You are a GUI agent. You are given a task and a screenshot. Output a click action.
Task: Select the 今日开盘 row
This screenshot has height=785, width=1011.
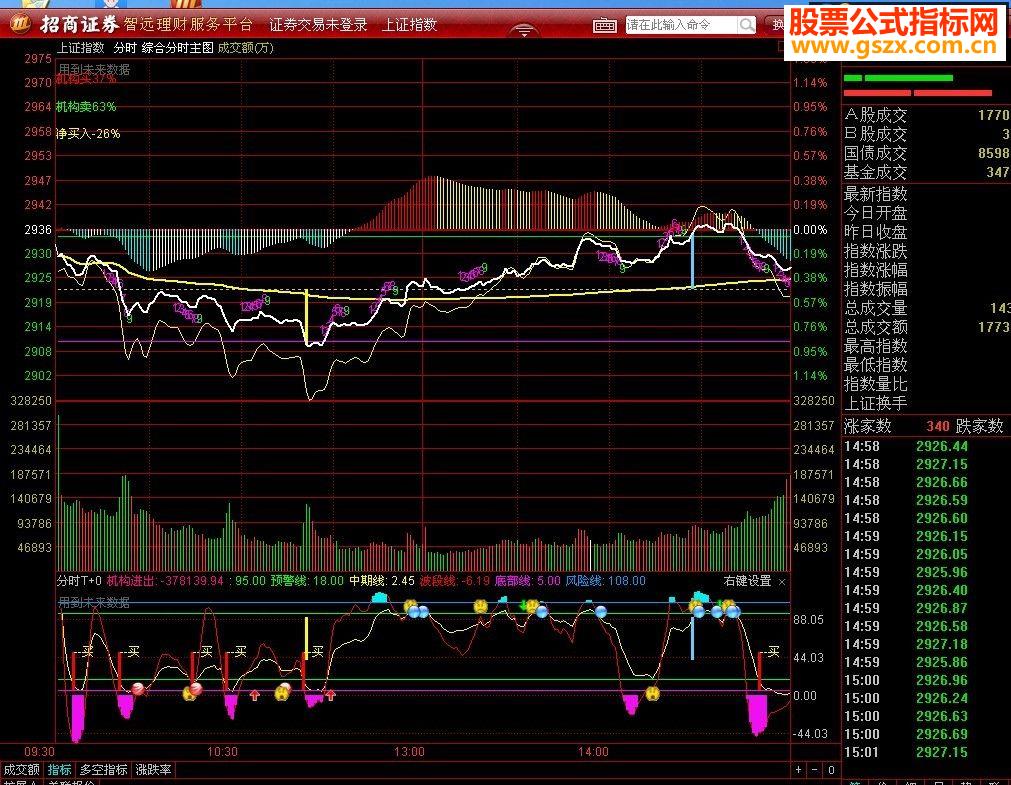tap(926, 213)
